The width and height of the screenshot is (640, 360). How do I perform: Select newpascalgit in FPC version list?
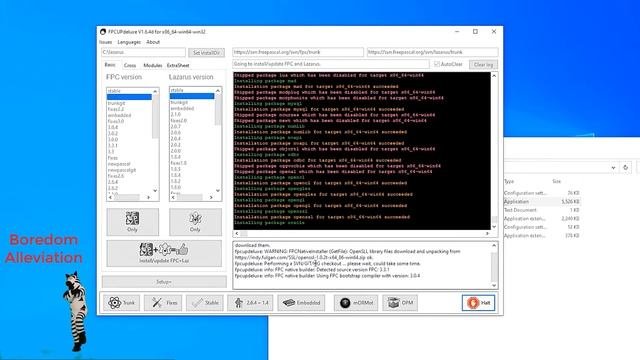click(x=122, y=170)
